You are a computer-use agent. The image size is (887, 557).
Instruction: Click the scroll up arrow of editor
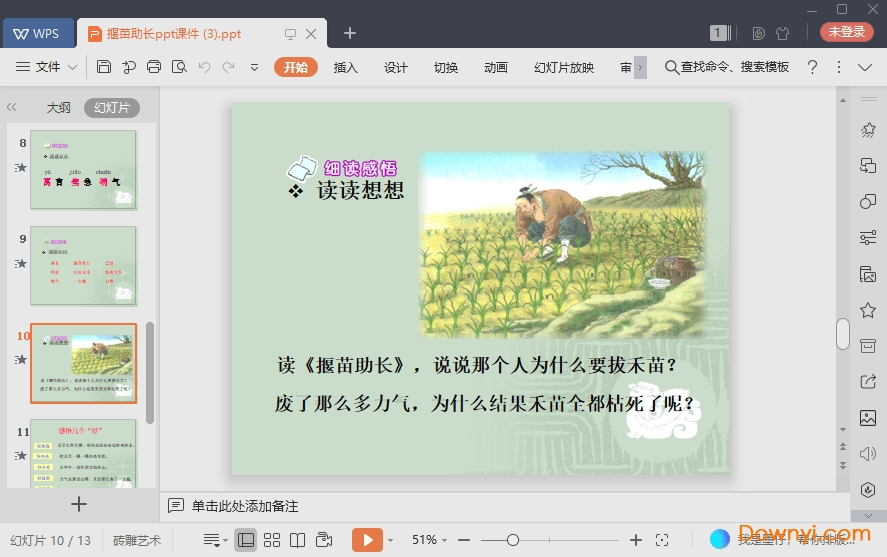click(x=843, y=100)
